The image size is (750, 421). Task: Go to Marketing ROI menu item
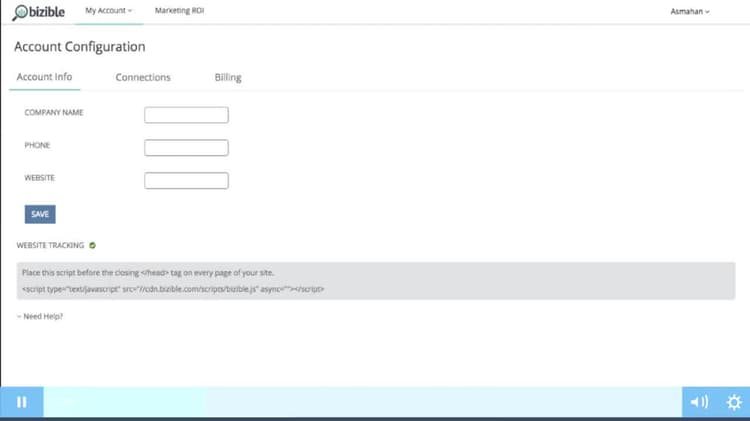coord(179,11)
